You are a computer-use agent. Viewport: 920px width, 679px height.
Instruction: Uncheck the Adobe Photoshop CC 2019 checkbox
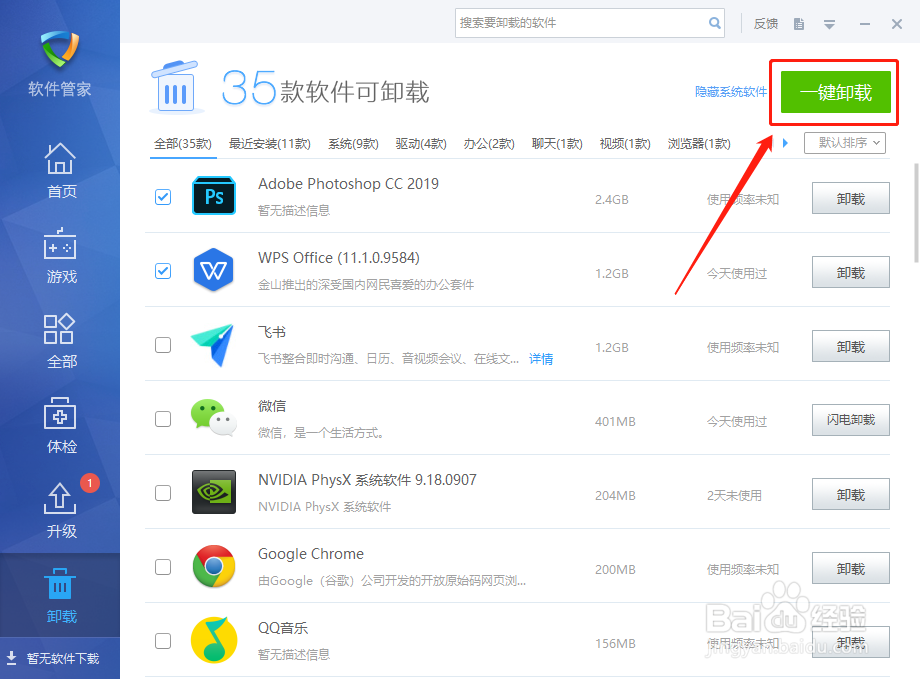point(163,197)
